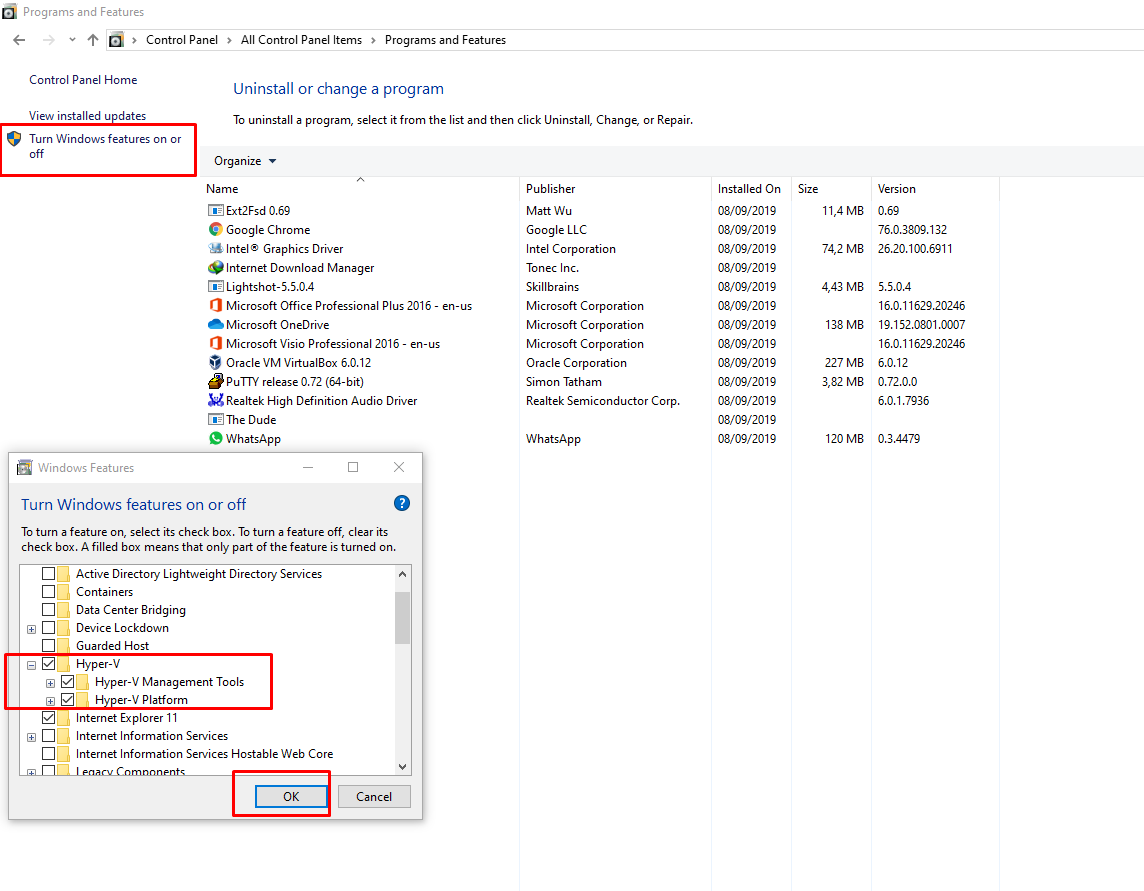
Task: Uncheck the Hyper-V checkbox
Action: (48, 664)
